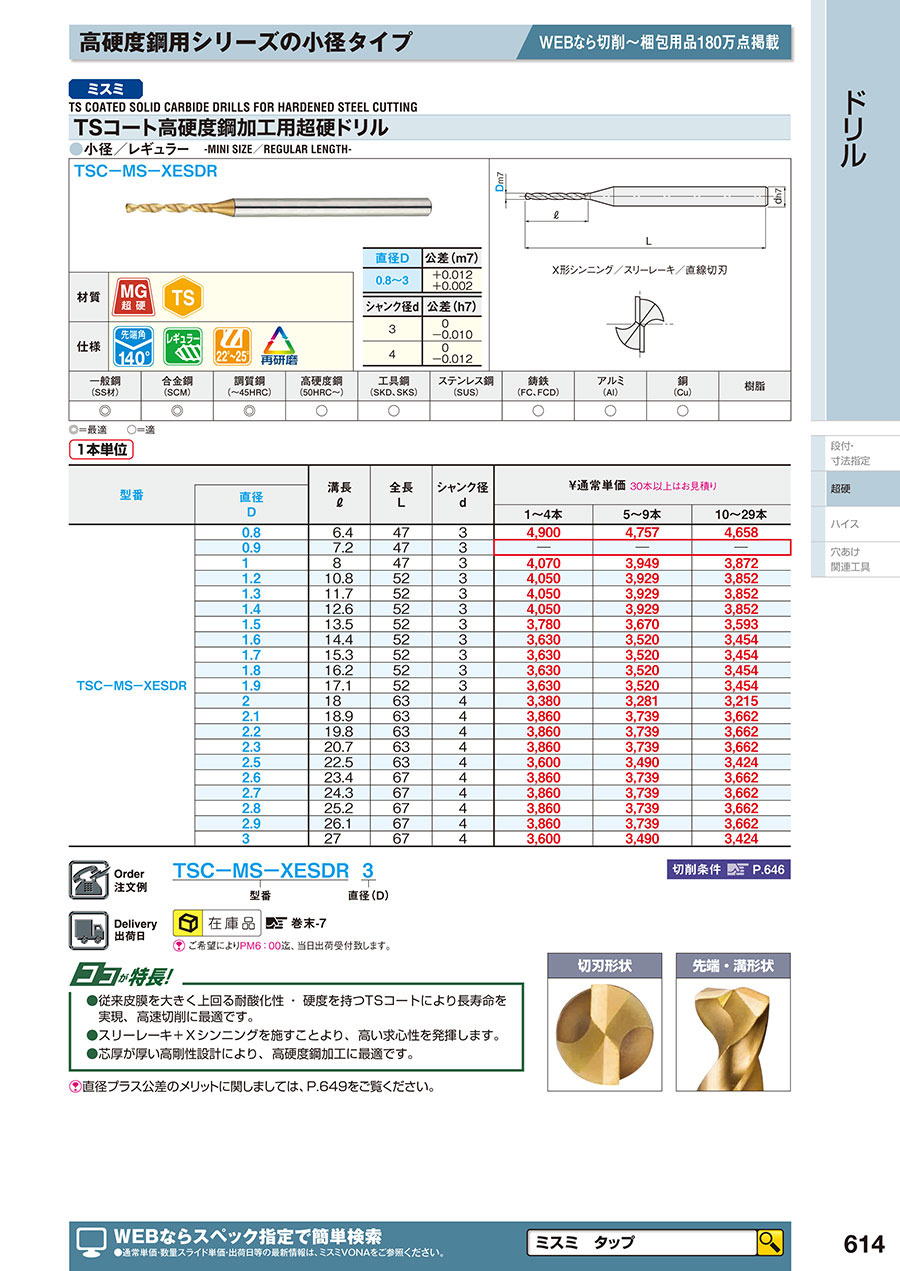Click the 在庫品 stock box badge
Viewport: 900px width, 1271px height.
(x=217, y=922)
